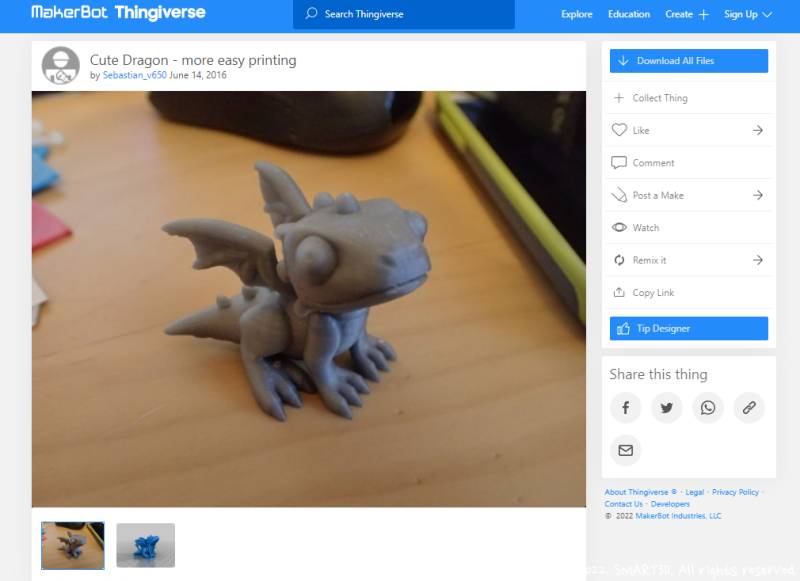Click the search magnifier icon
The image size is (800, 581).
tap(311, 14)
